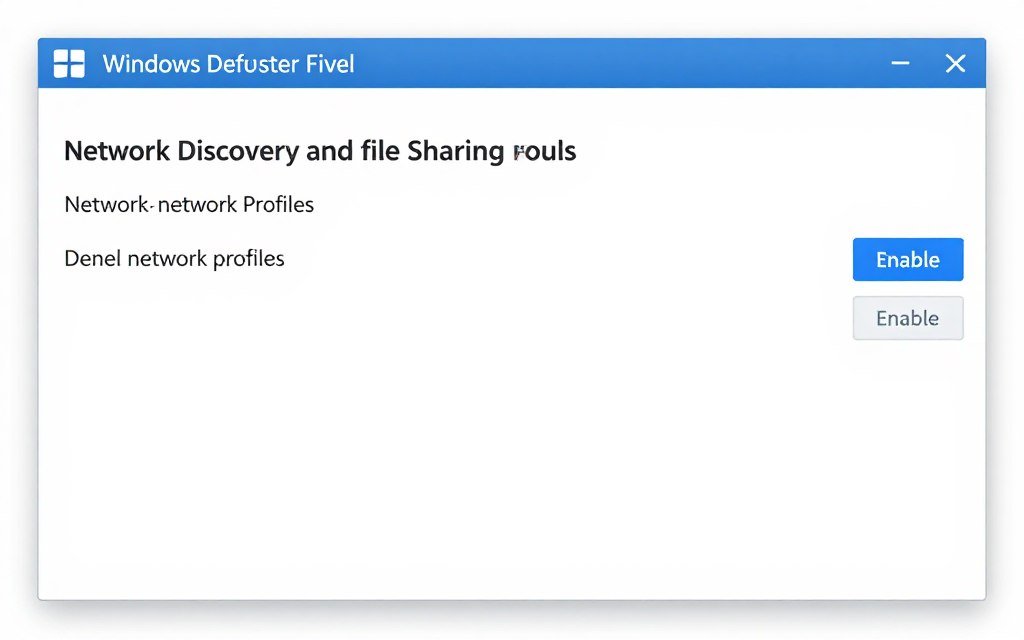Screen dimensions: 1024x640
Task: Click the 'Windows Defuster Fivel' title text
Action: tap(228, 63)
